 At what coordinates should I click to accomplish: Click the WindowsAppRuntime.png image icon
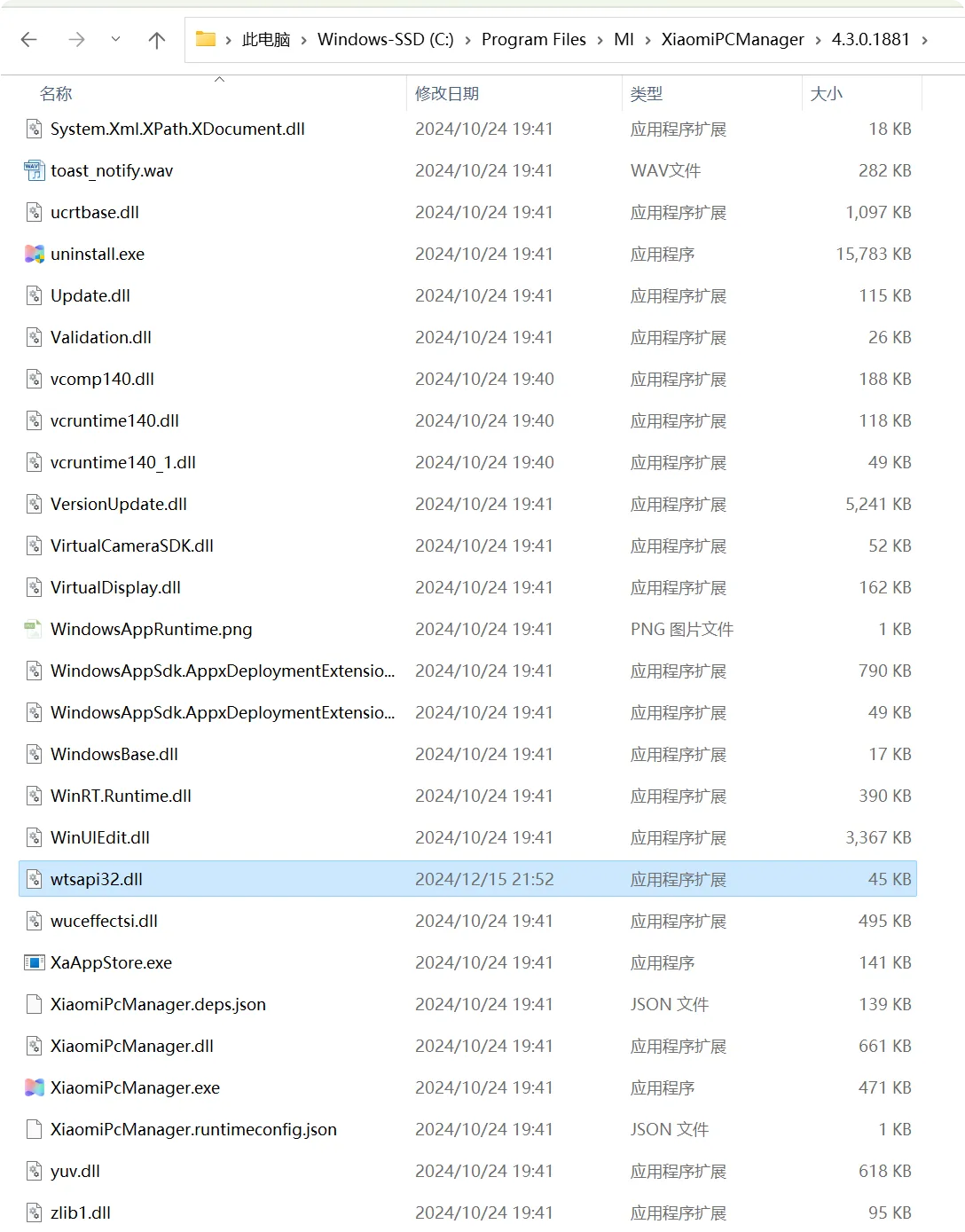coord(34,630)
